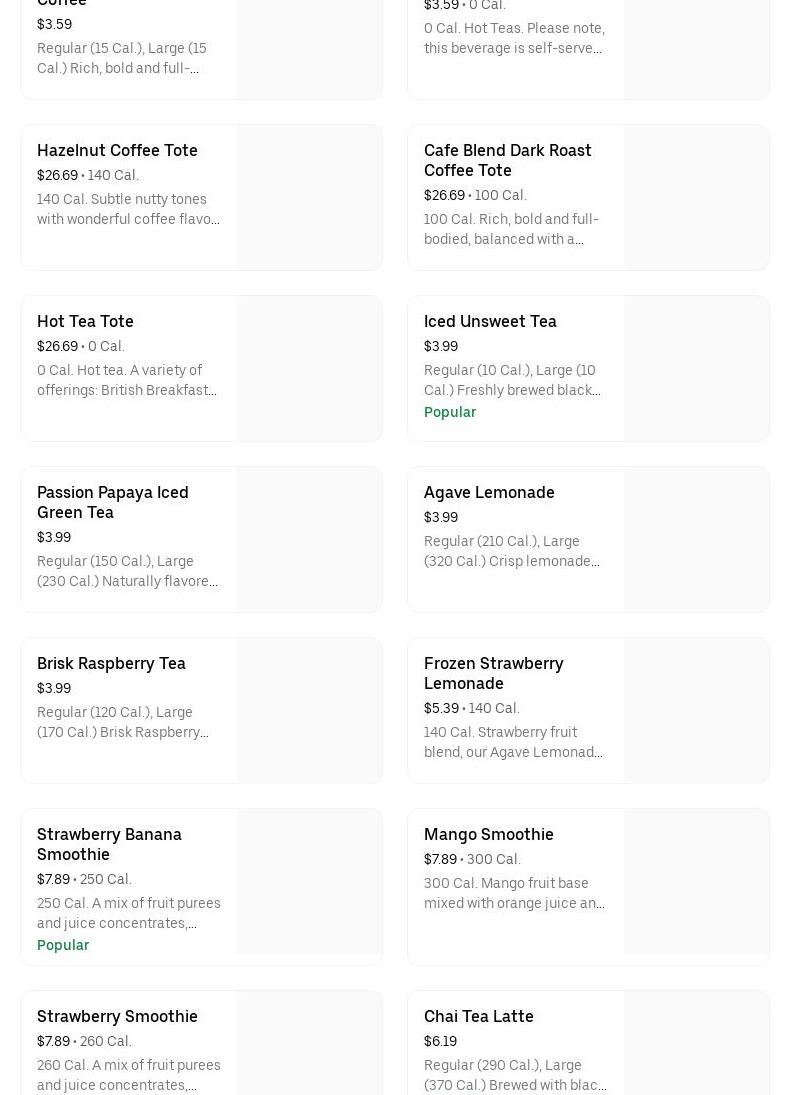Select the Agave Lemonade title
This screenshot has height=1095, width=804.
coord(489,492)
